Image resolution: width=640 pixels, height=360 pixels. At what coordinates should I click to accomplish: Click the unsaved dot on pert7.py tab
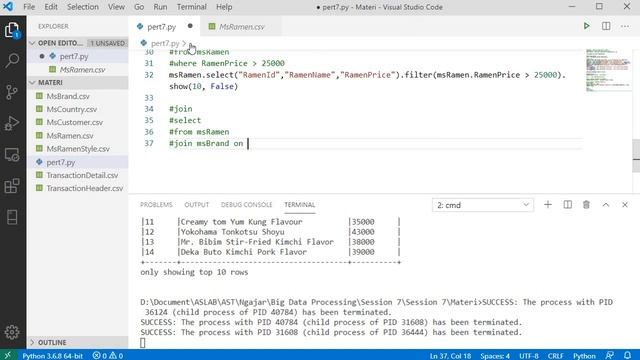[x=190, y=26]
